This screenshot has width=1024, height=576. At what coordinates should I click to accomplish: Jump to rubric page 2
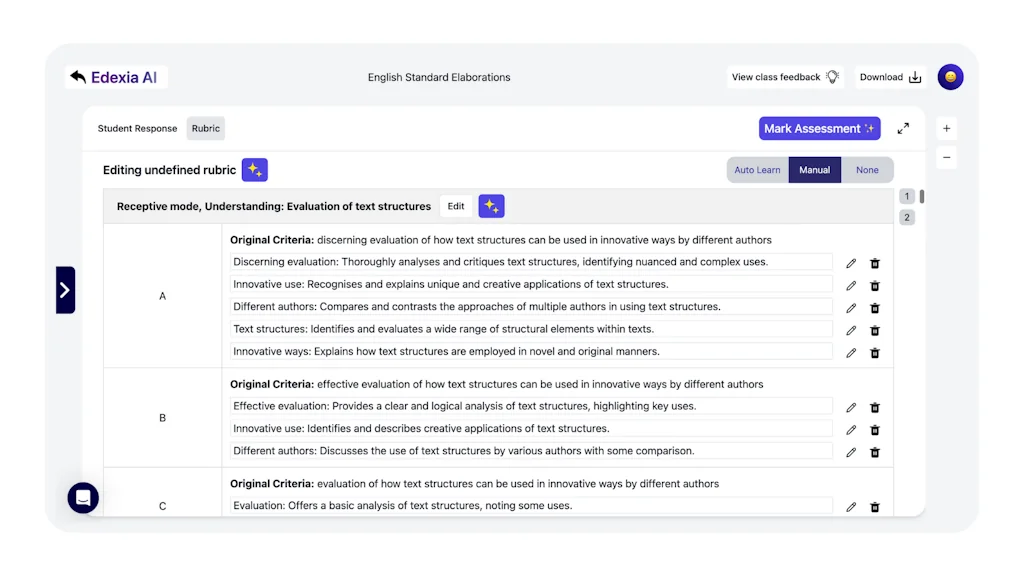coord(907,217)
